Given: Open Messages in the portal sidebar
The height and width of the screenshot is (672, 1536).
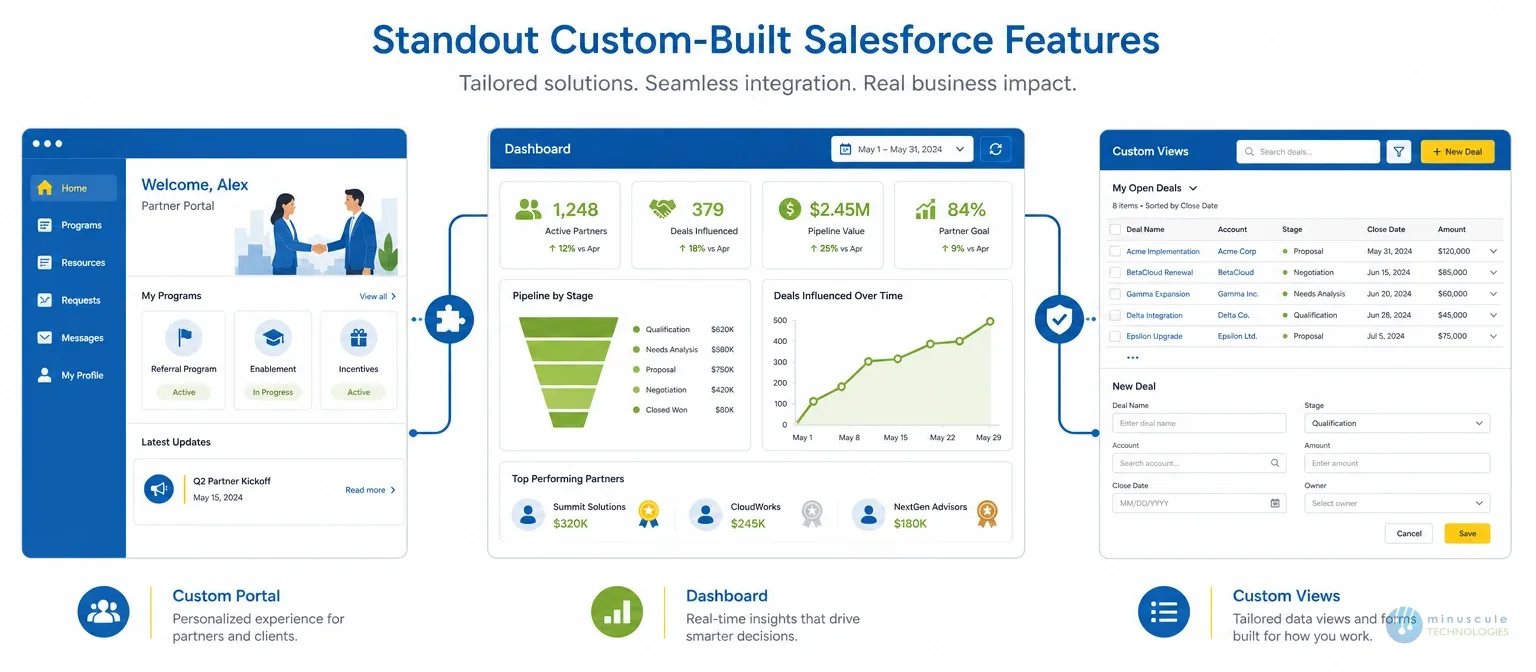Looking at the screenshot, I should point(73,338).
